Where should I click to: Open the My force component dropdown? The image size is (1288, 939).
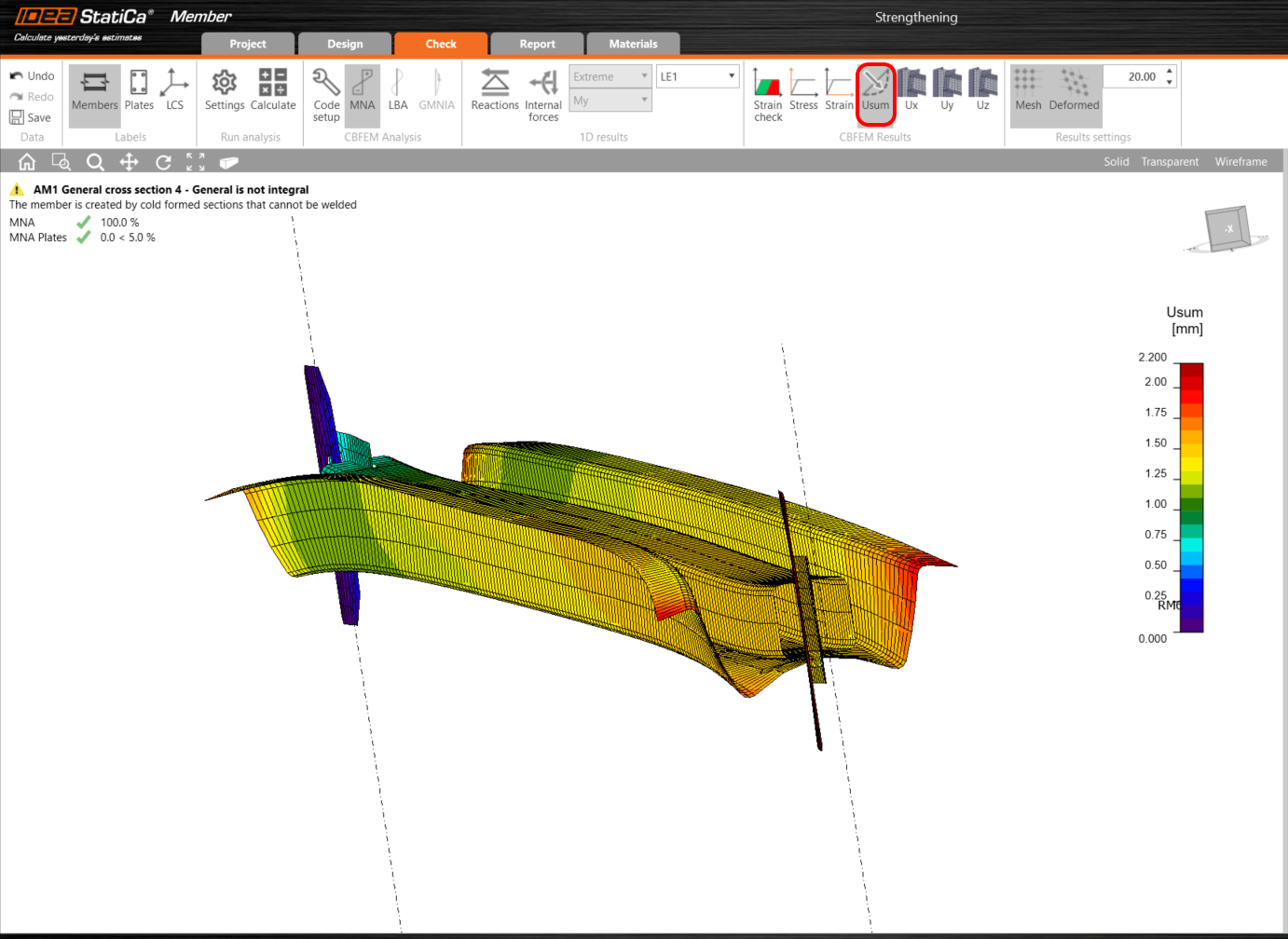610,101
